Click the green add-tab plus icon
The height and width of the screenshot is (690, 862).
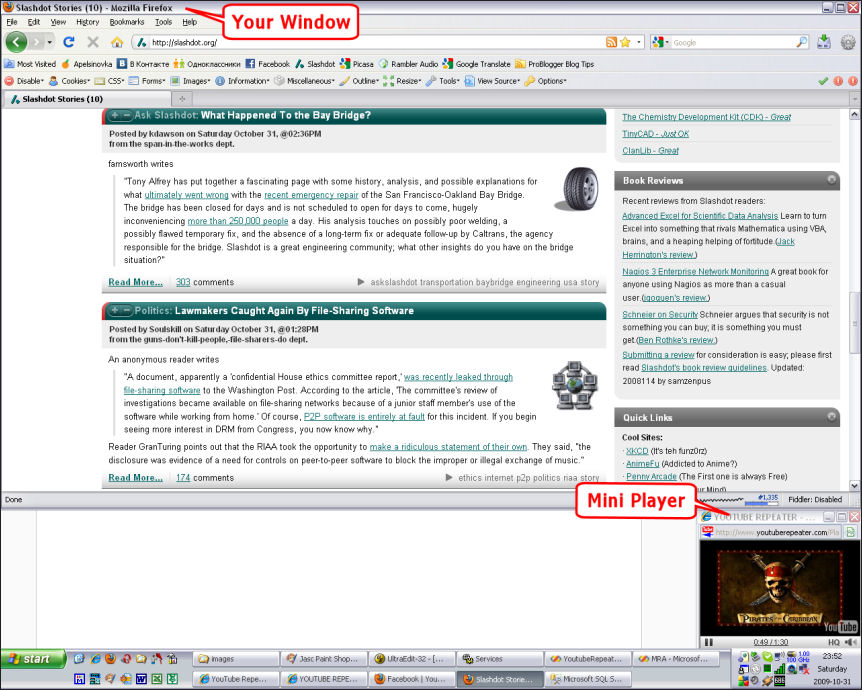[181, 99]
